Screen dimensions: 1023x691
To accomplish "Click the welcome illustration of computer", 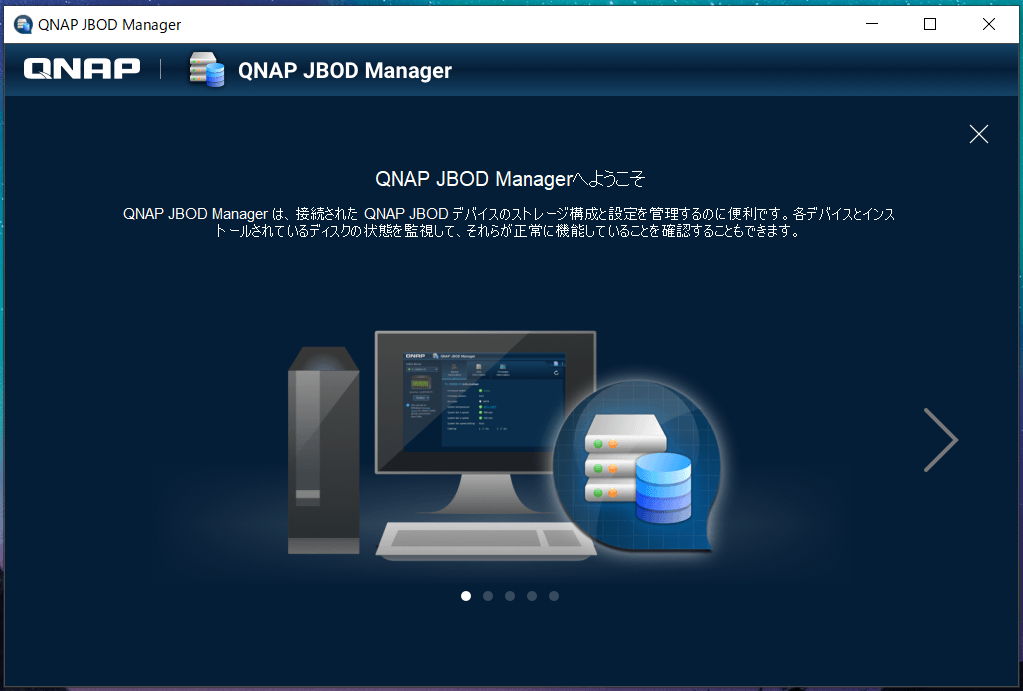I will point(504,445).
